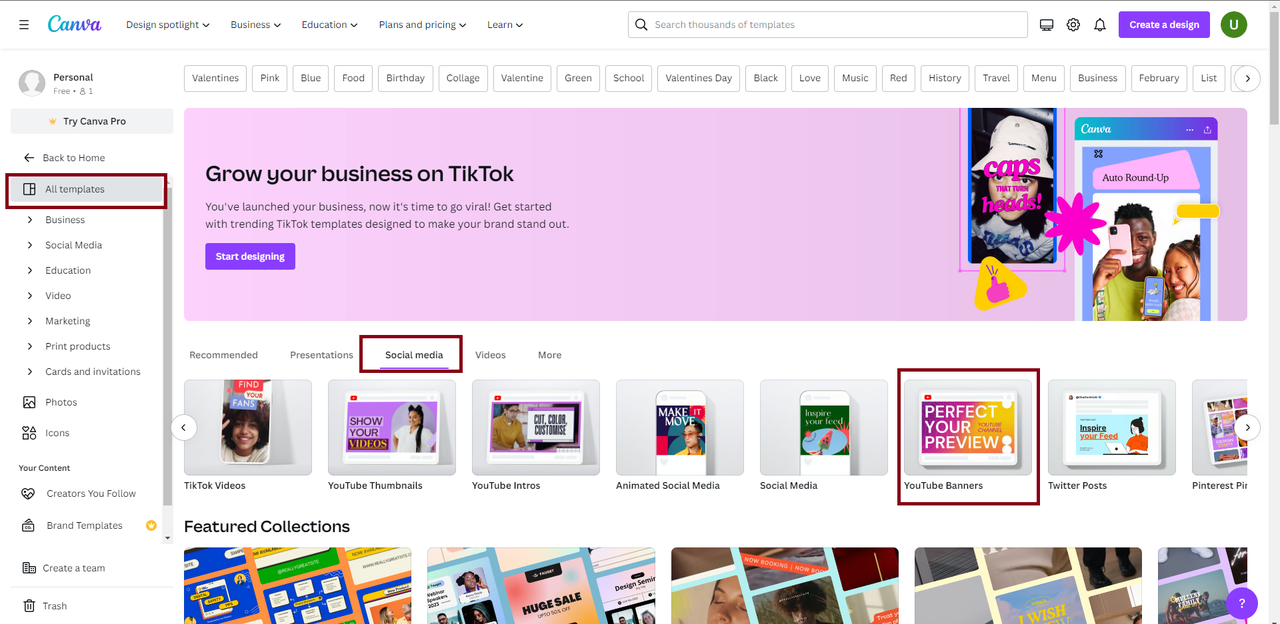Open the Twitter Posts card

[x=1112, y=427]
